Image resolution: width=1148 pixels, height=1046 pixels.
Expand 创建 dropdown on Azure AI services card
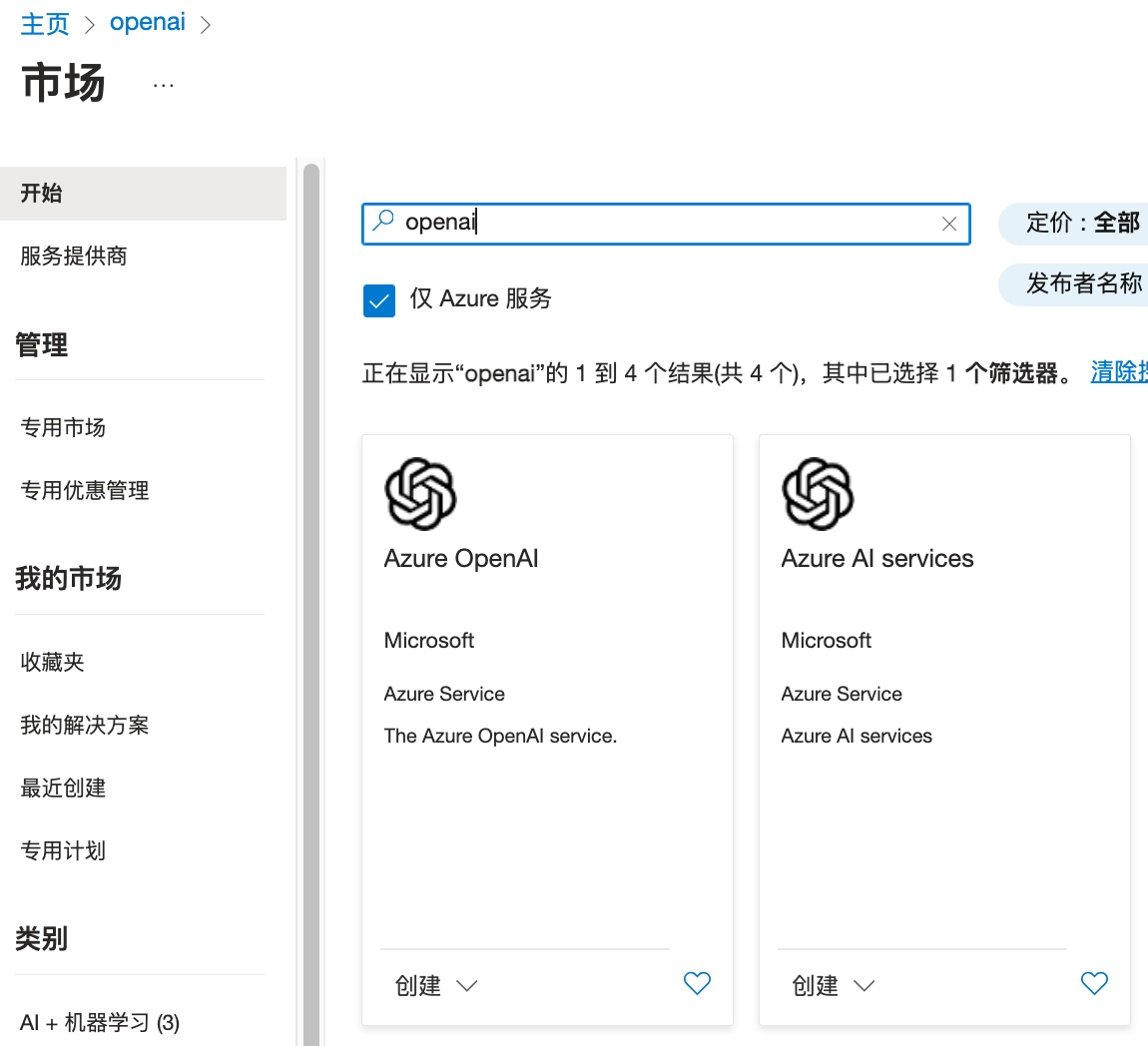click(x=834, y=985)
